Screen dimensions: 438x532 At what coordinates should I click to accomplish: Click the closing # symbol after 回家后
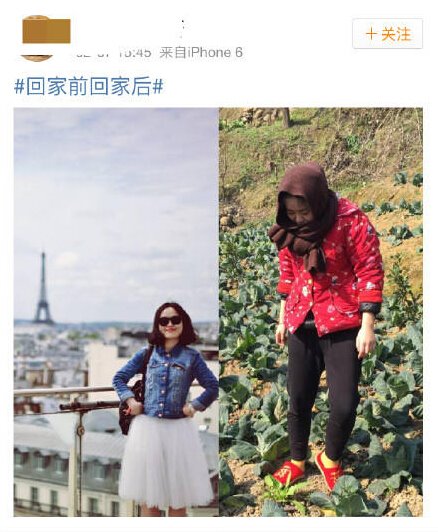(x=158, y=88)
